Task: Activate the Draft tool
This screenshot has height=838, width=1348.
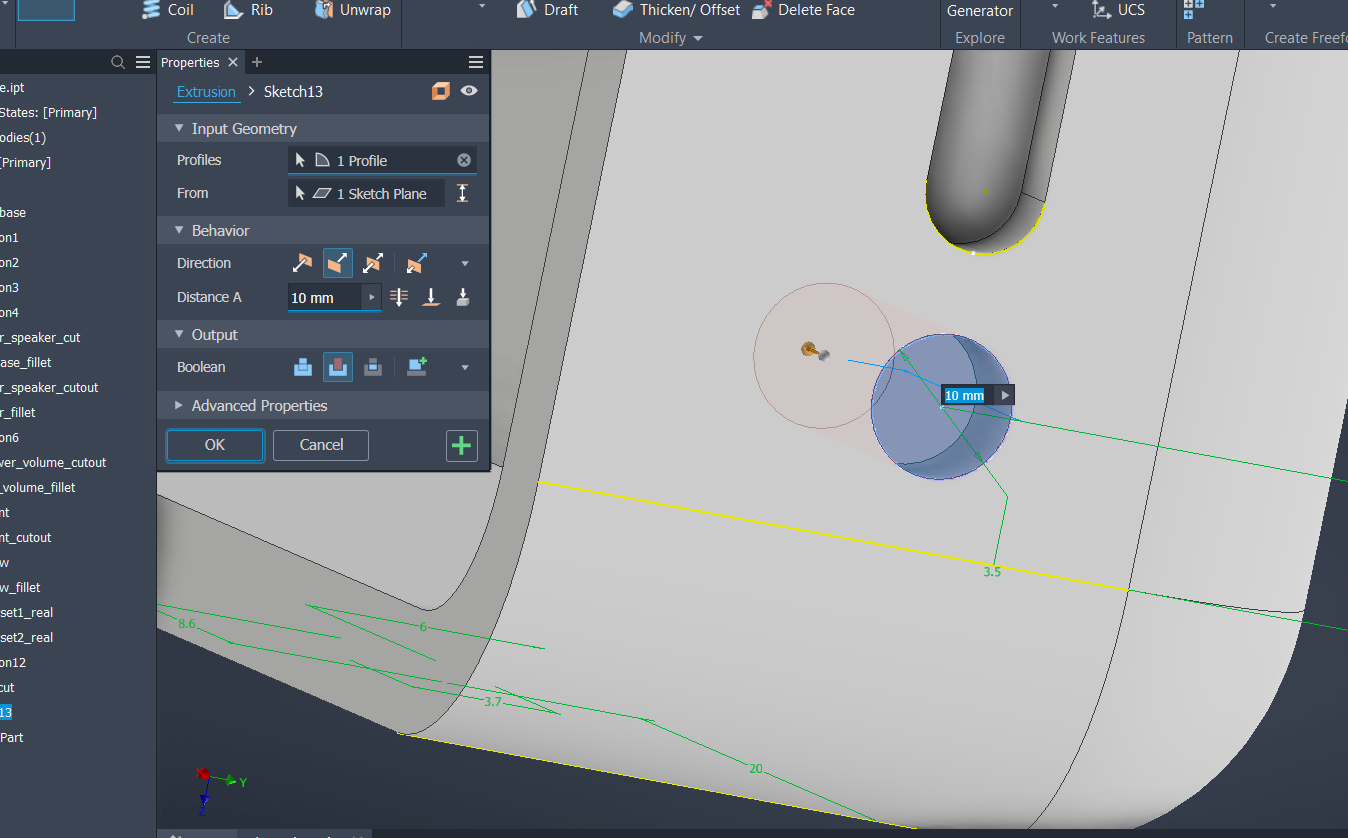Action: (547, 10)
